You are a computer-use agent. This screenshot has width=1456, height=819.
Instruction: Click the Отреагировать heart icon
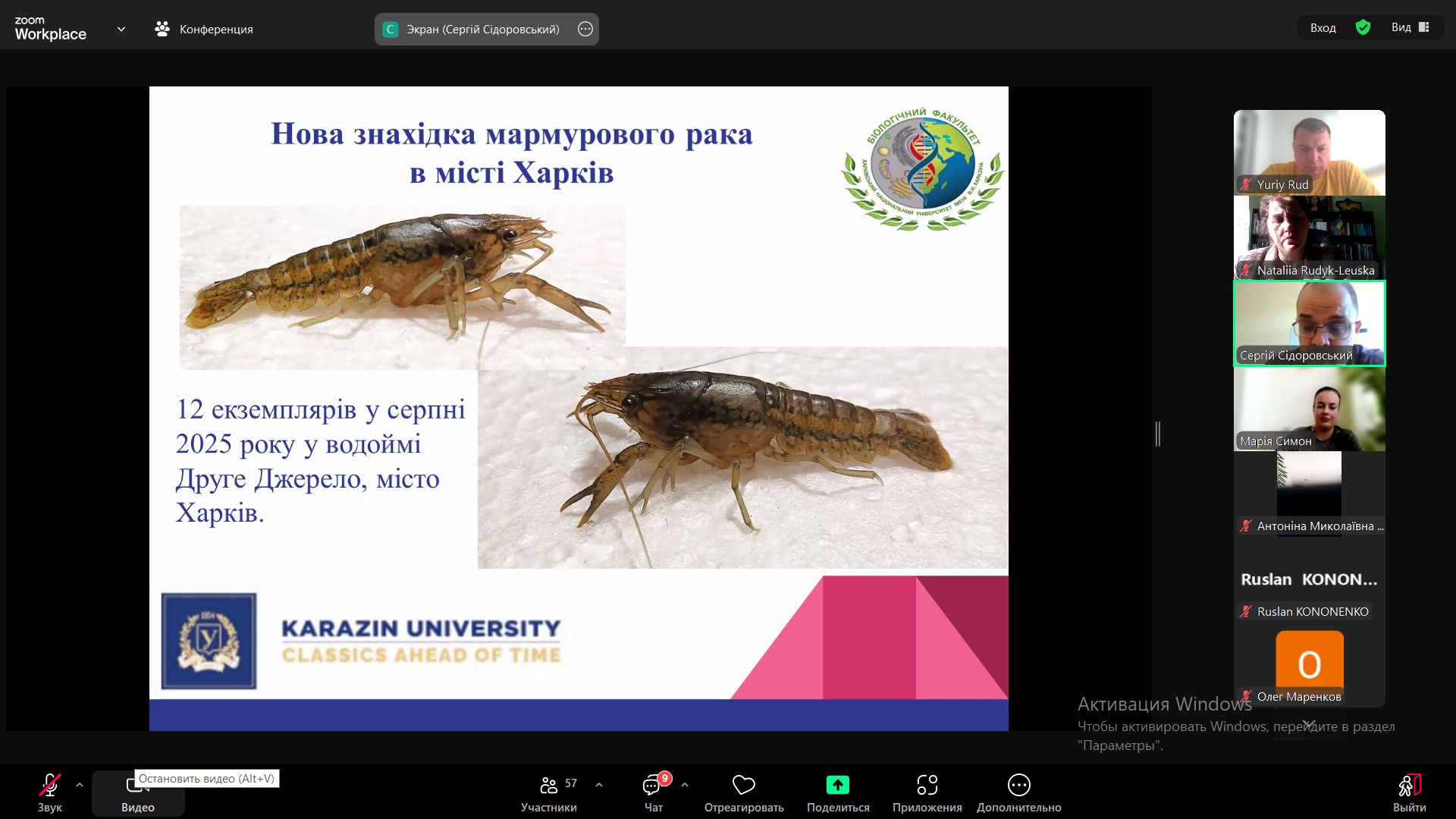pos(744,786)
